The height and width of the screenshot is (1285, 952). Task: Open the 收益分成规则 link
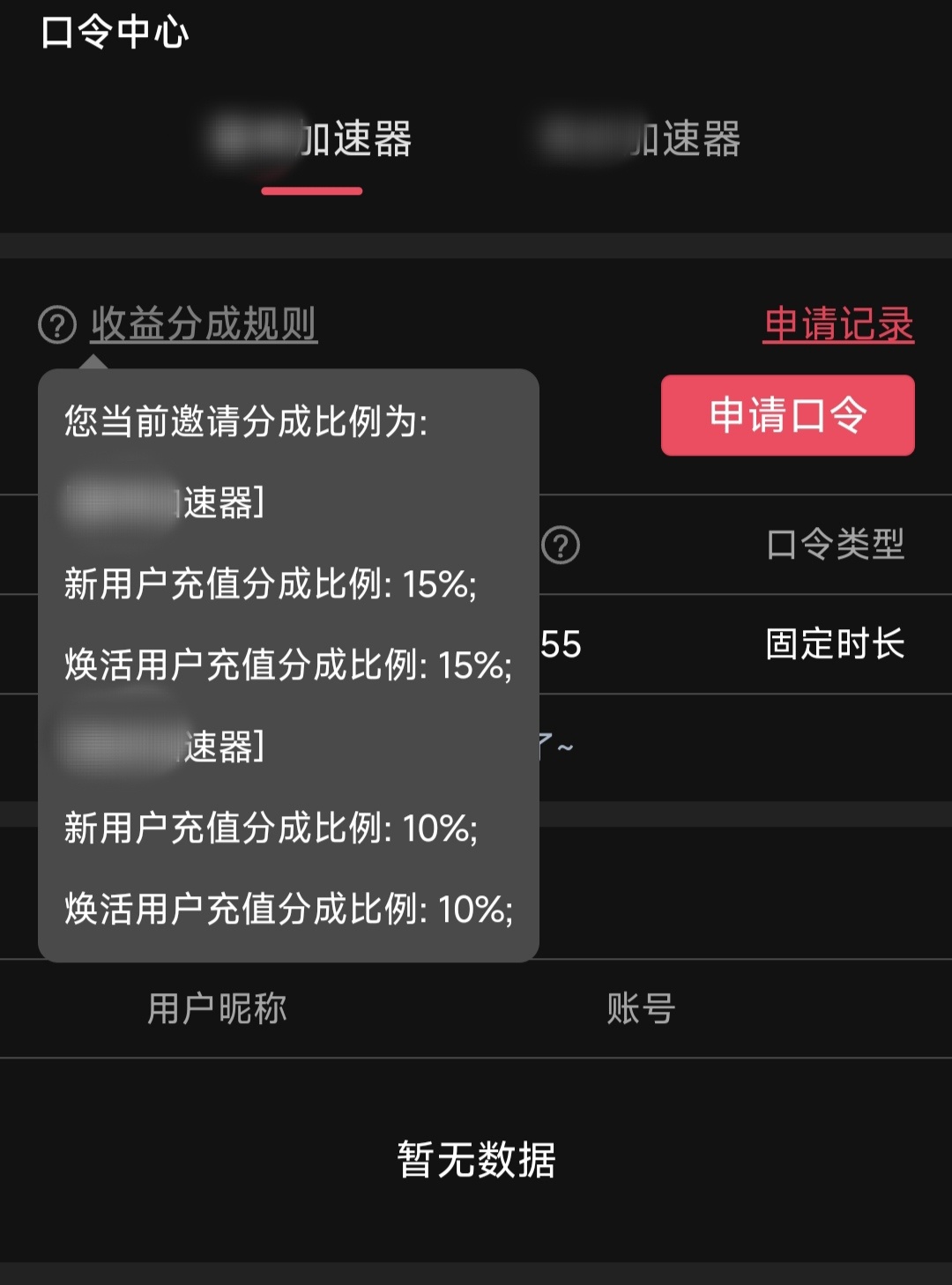[204, 325]
